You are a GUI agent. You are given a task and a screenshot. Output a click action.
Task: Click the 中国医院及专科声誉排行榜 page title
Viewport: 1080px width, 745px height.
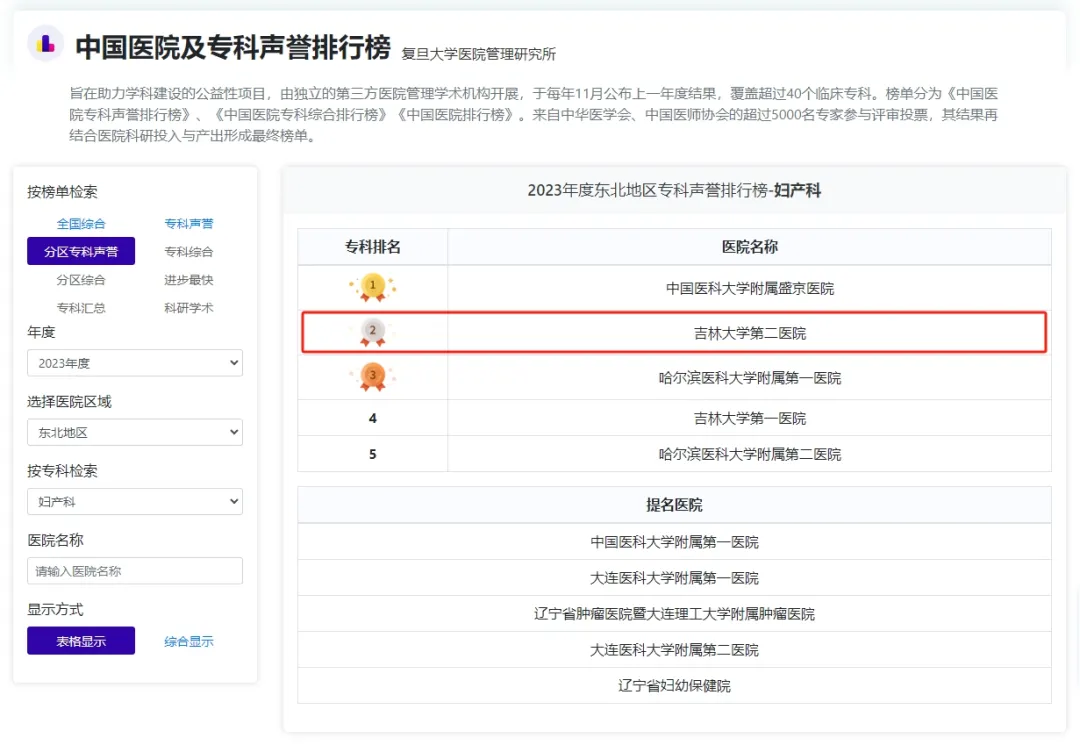click(x=233, y=47)
